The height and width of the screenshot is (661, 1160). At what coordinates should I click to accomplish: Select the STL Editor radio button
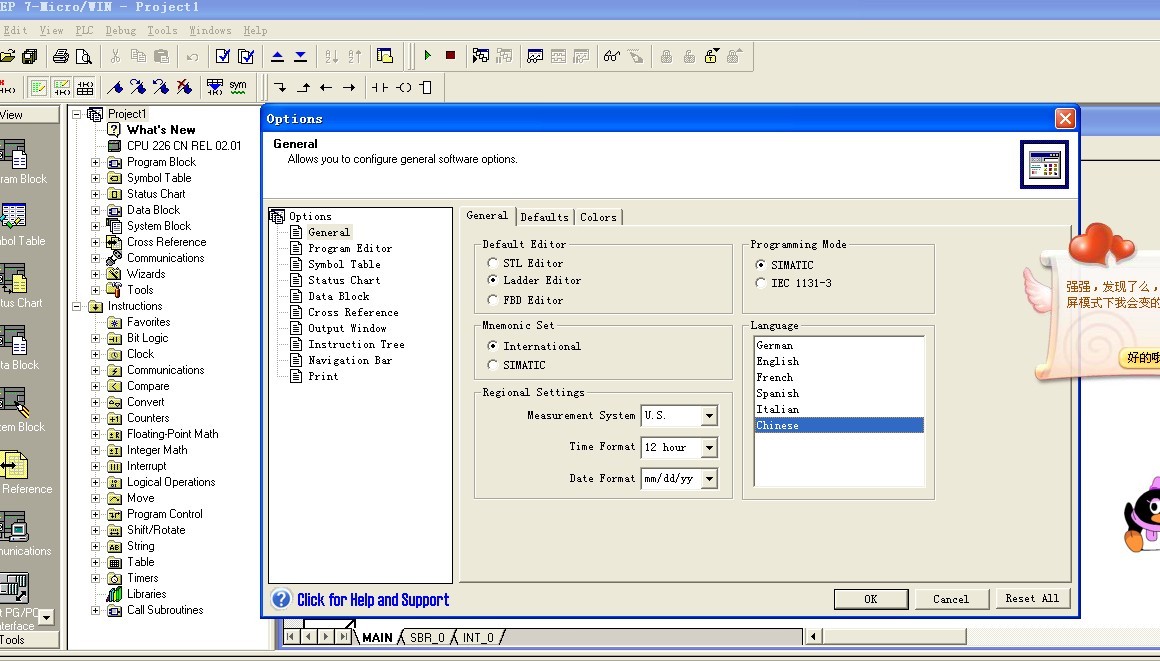coord(493,263)
